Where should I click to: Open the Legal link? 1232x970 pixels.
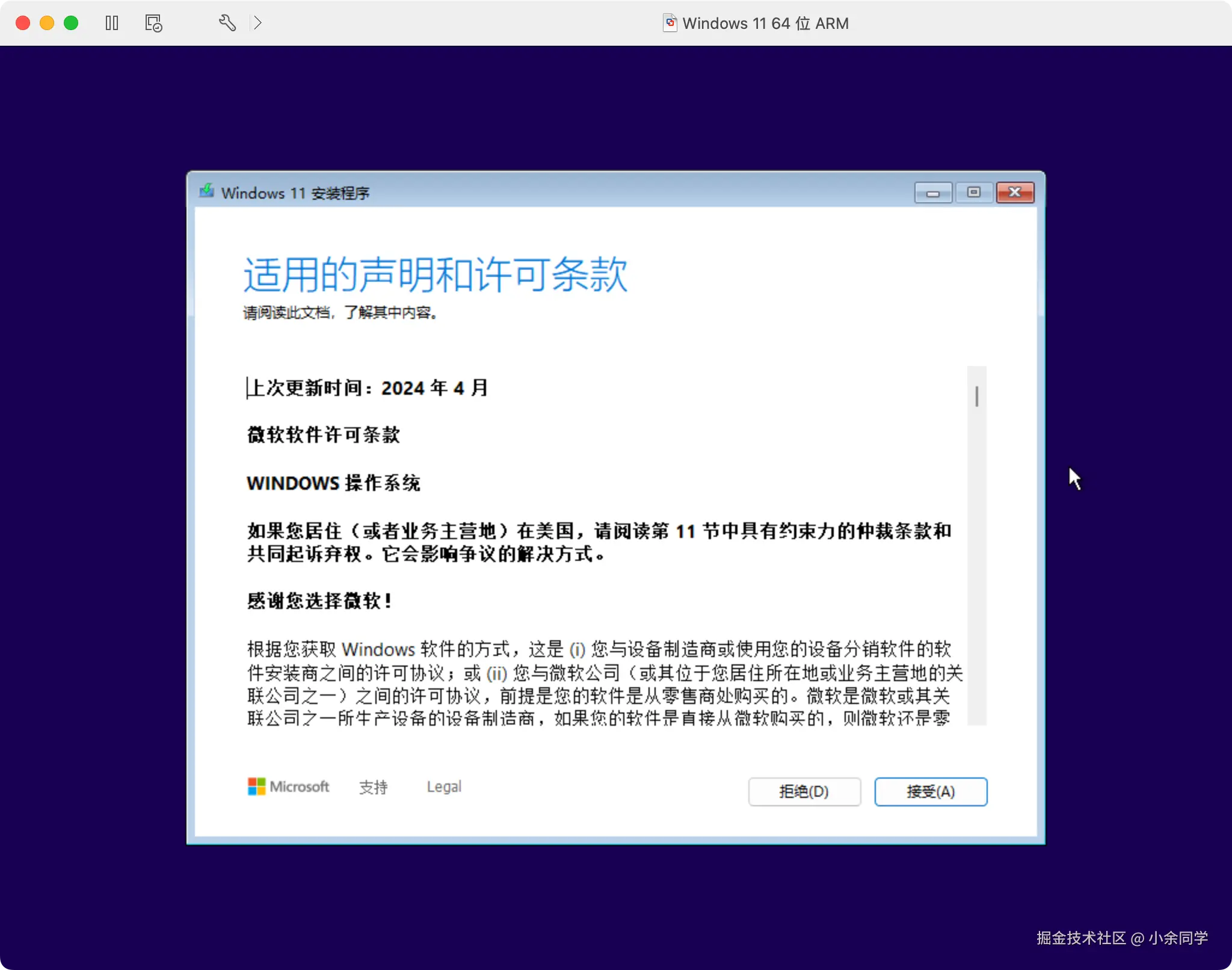click(444, 786)
